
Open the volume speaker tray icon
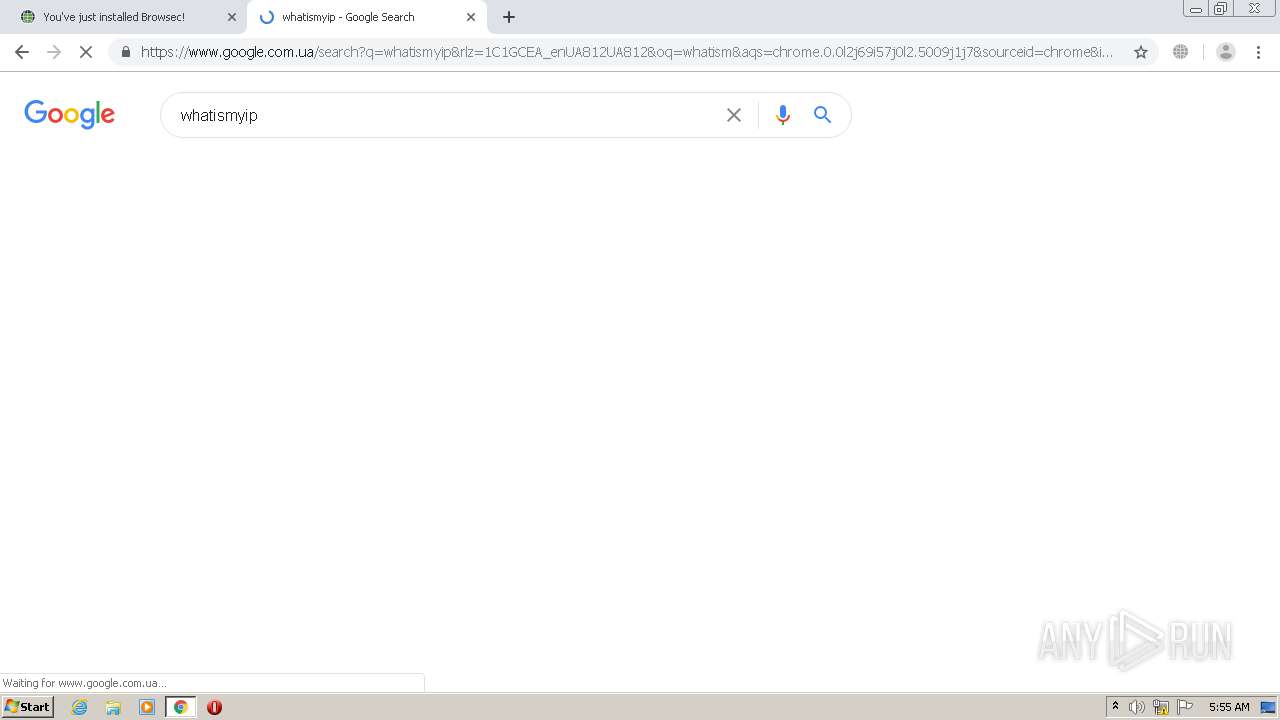1137,707
